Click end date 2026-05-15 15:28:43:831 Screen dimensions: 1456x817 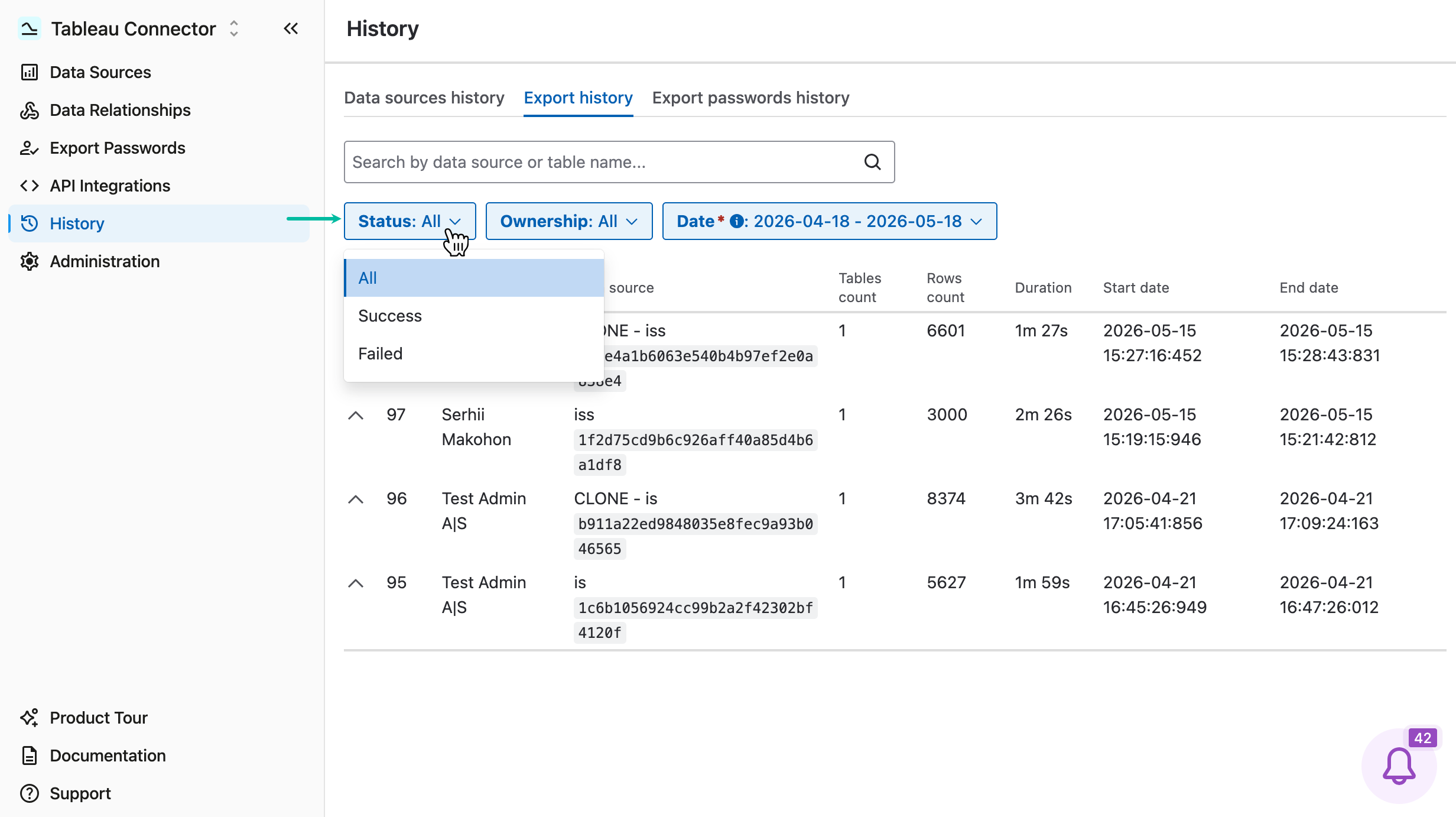(1330, 343)
